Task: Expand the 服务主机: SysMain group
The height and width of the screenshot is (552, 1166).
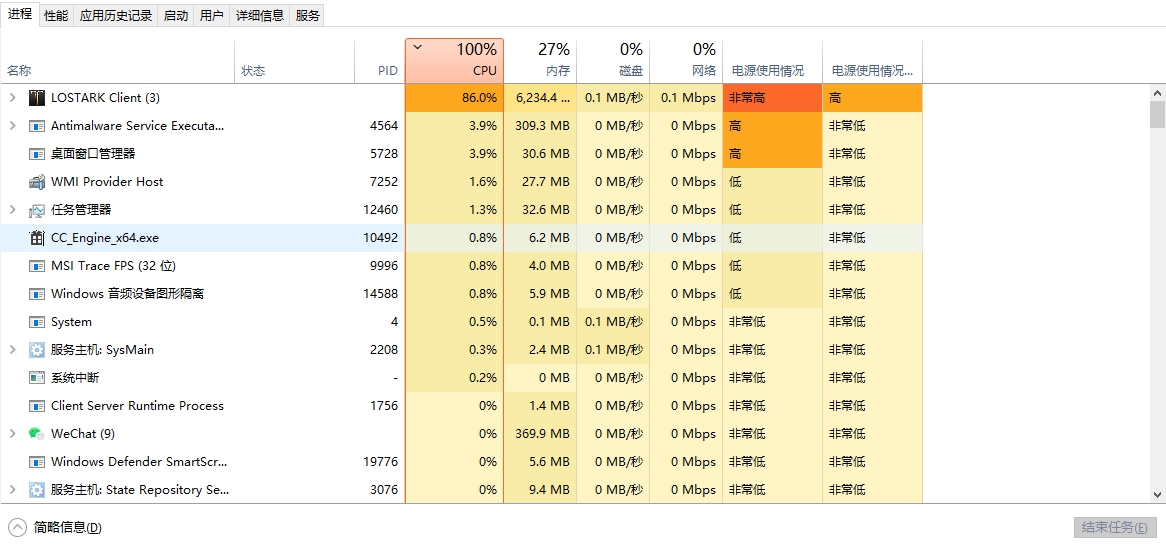Action: point(12,350)
